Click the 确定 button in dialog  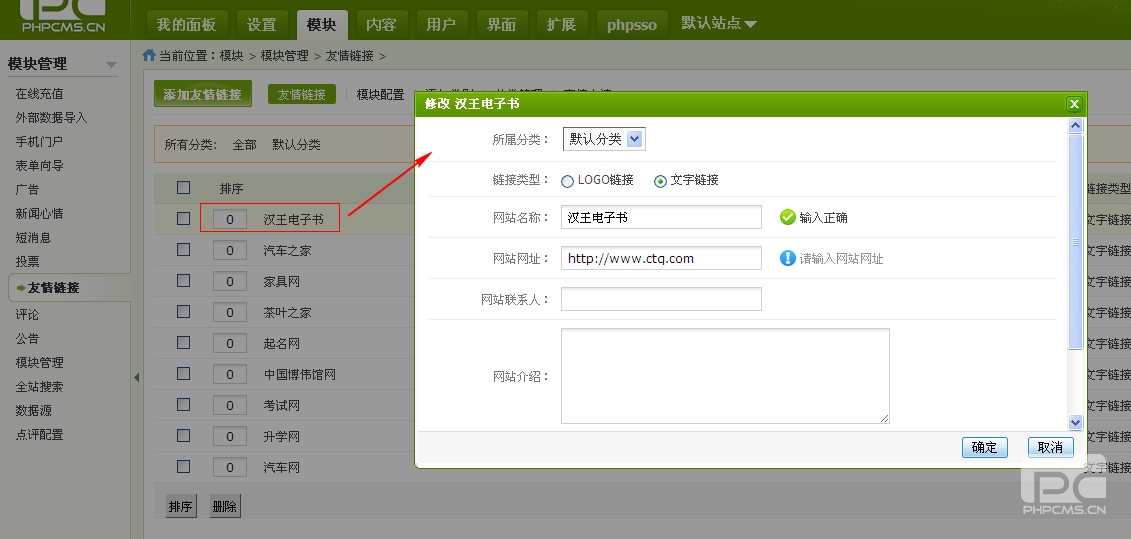[x=984, y=447]
